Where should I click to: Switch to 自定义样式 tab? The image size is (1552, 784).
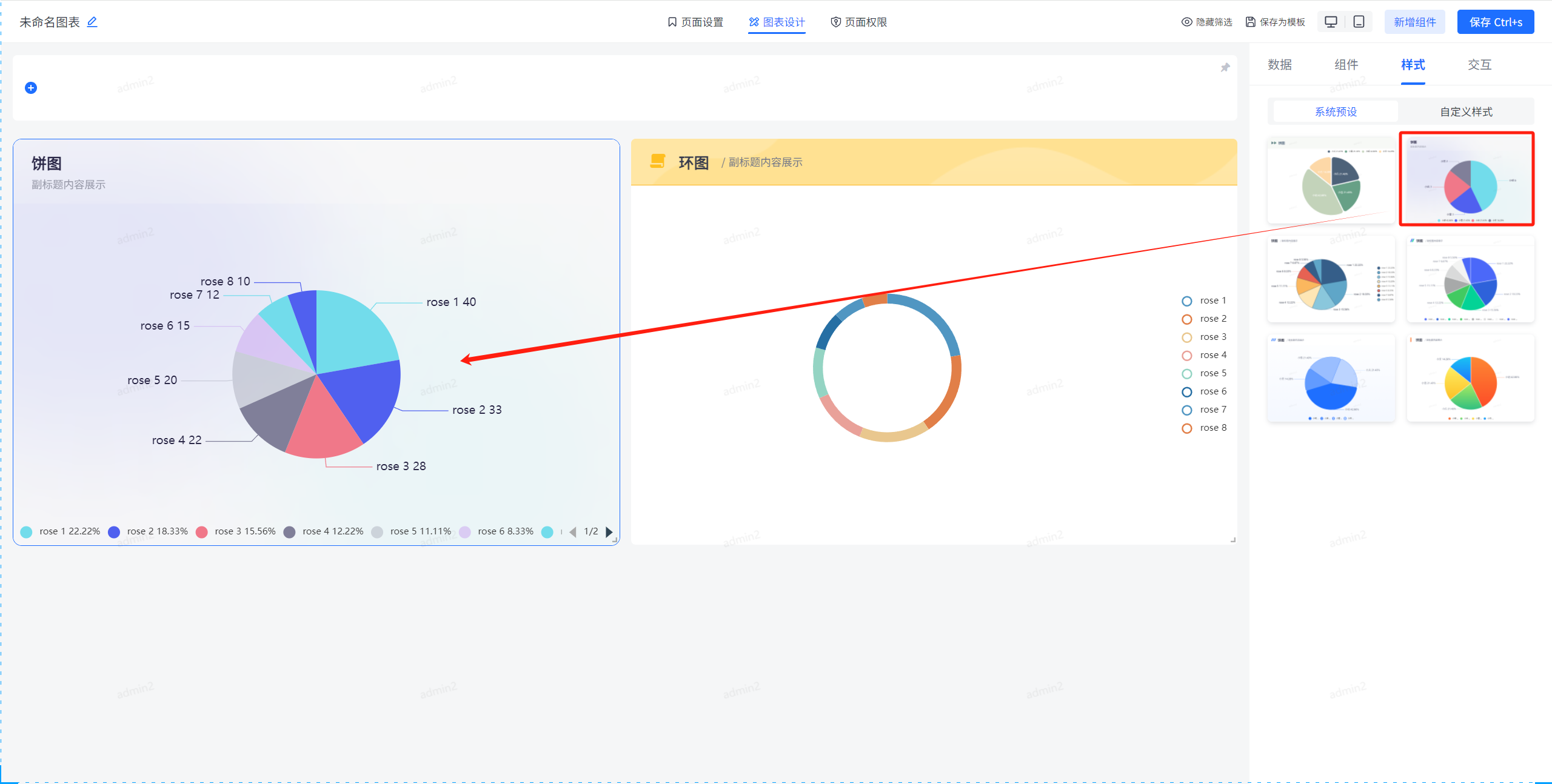point(1466,111)
